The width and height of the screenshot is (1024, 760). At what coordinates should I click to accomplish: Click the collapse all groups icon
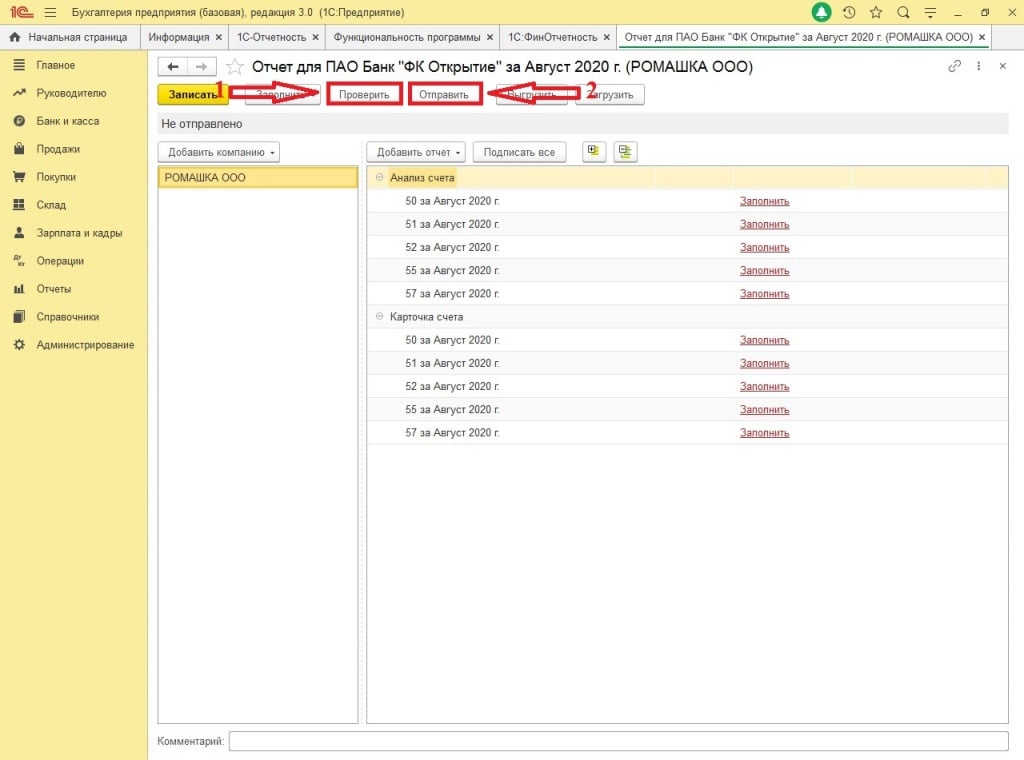pos(626,152)
